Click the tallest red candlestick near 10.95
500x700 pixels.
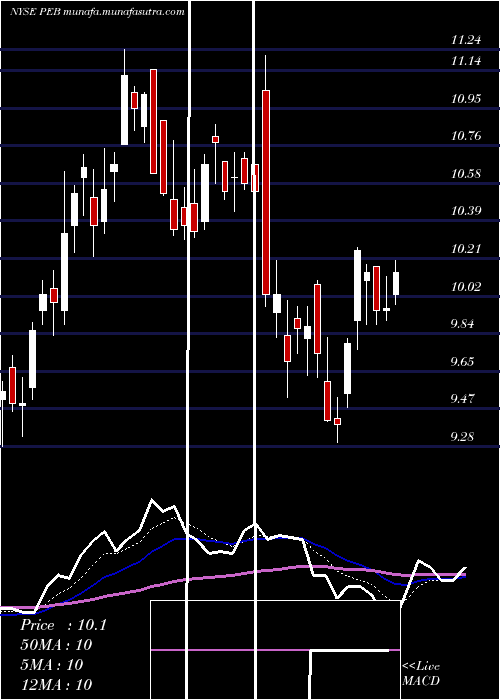click(266, 192)
